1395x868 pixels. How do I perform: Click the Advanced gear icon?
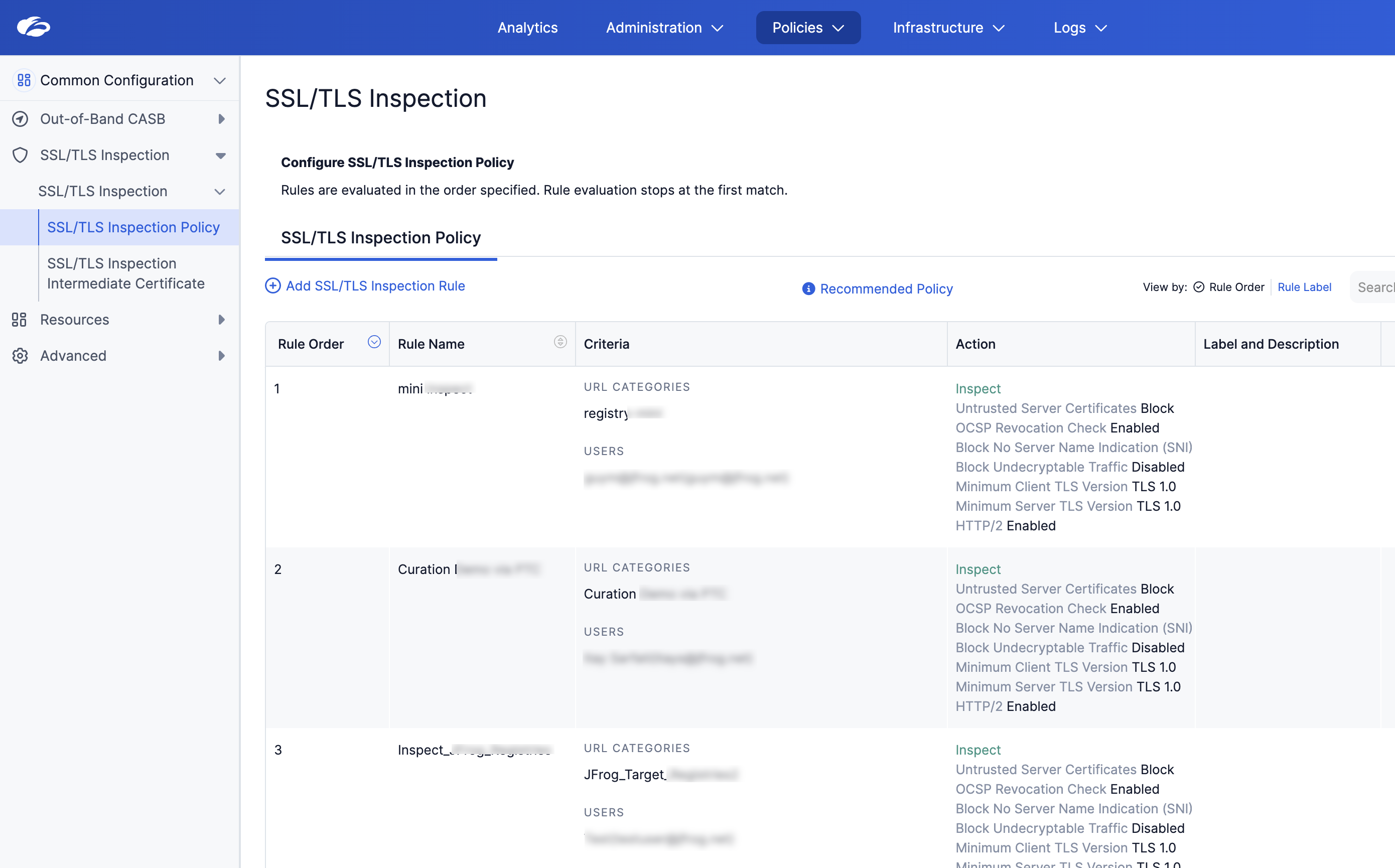click(20, 356)
